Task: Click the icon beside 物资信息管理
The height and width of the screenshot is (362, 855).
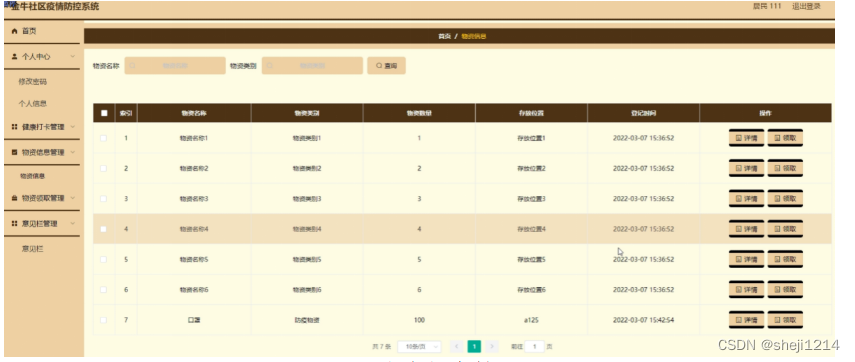Action: [x=15, y=152]
